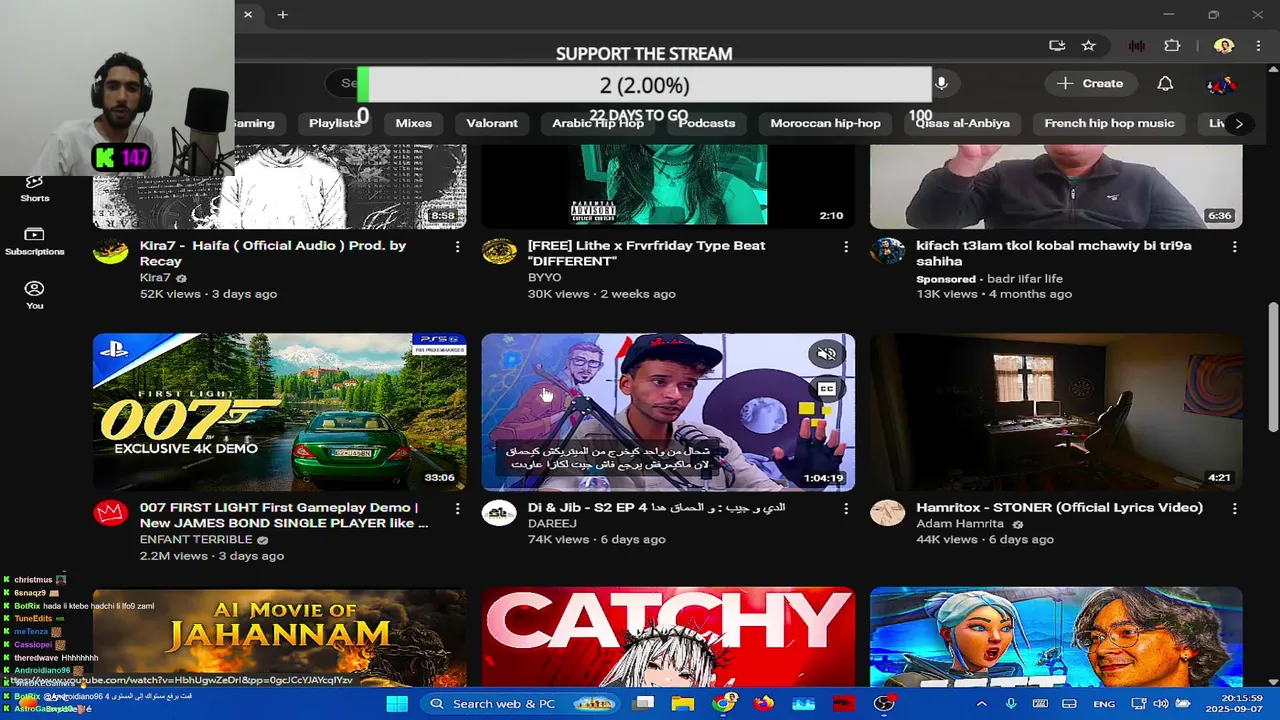Open more options for Hamritox STONER video
Image resolution: width=1280 pixels, height=720 pixels.
click(1234, 508)
